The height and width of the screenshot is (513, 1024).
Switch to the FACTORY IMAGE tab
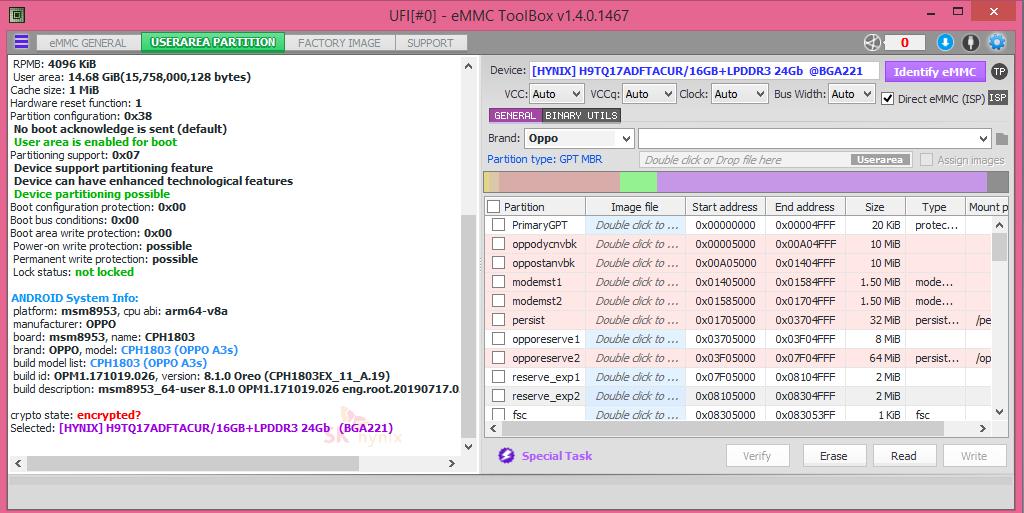coord(340,42)
